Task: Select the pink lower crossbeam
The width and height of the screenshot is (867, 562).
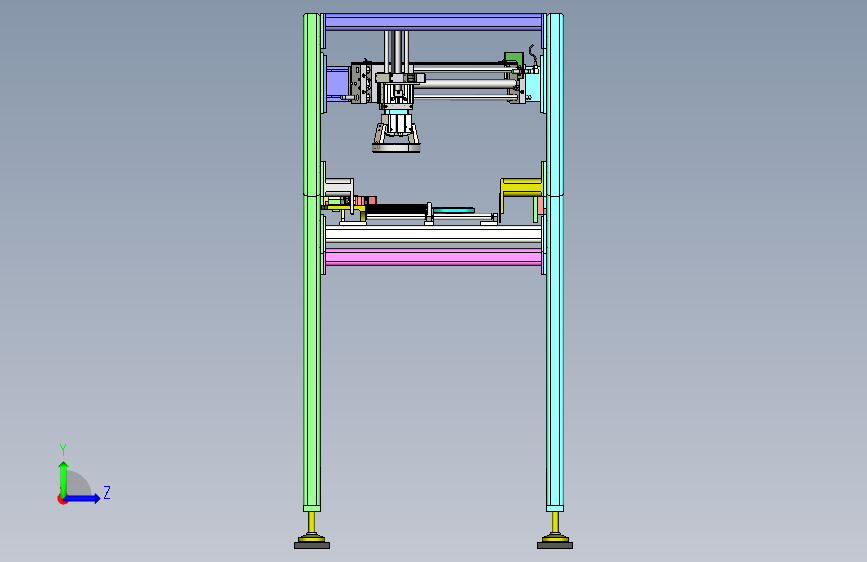Action: 433,257
